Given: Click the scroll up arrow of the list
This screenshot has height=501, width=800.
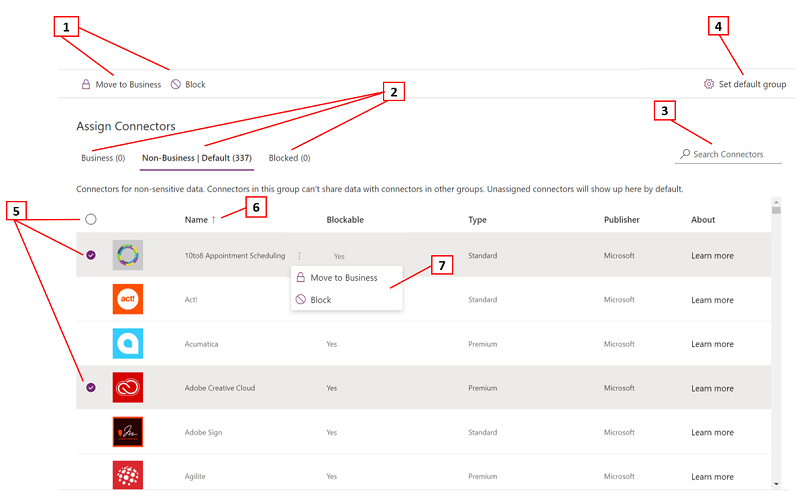Looking at the screenshot, I should (776, 201).
